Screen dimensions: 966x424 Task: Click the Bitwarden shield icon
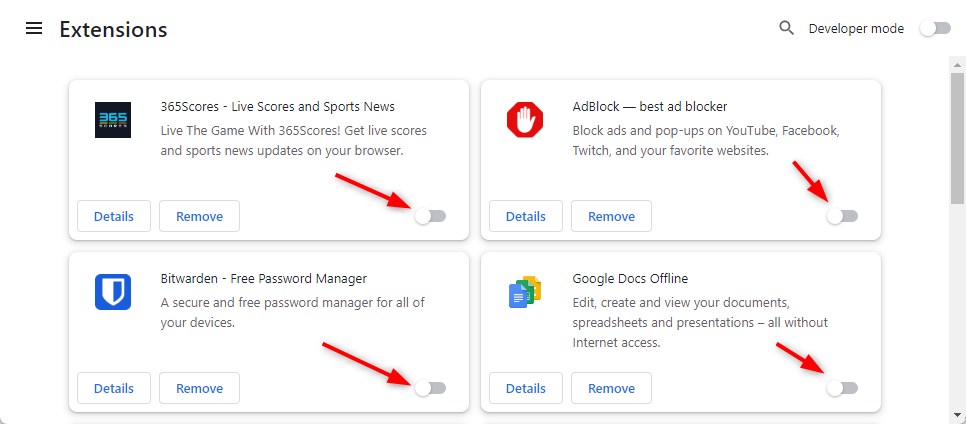coord(113,292)
